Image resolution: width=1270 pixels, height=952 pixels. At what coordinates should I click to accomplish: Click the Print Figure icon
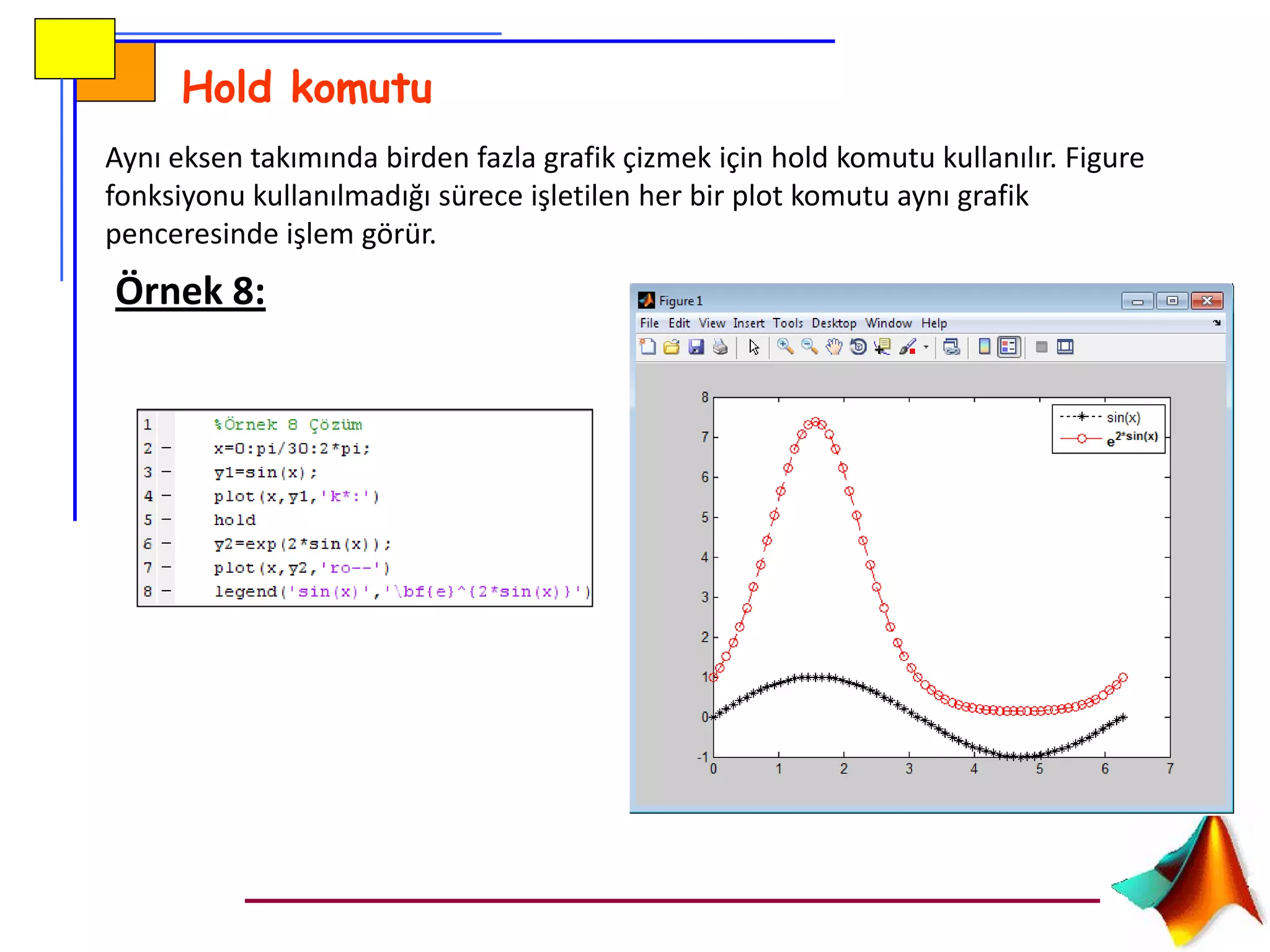coord(720,347)
